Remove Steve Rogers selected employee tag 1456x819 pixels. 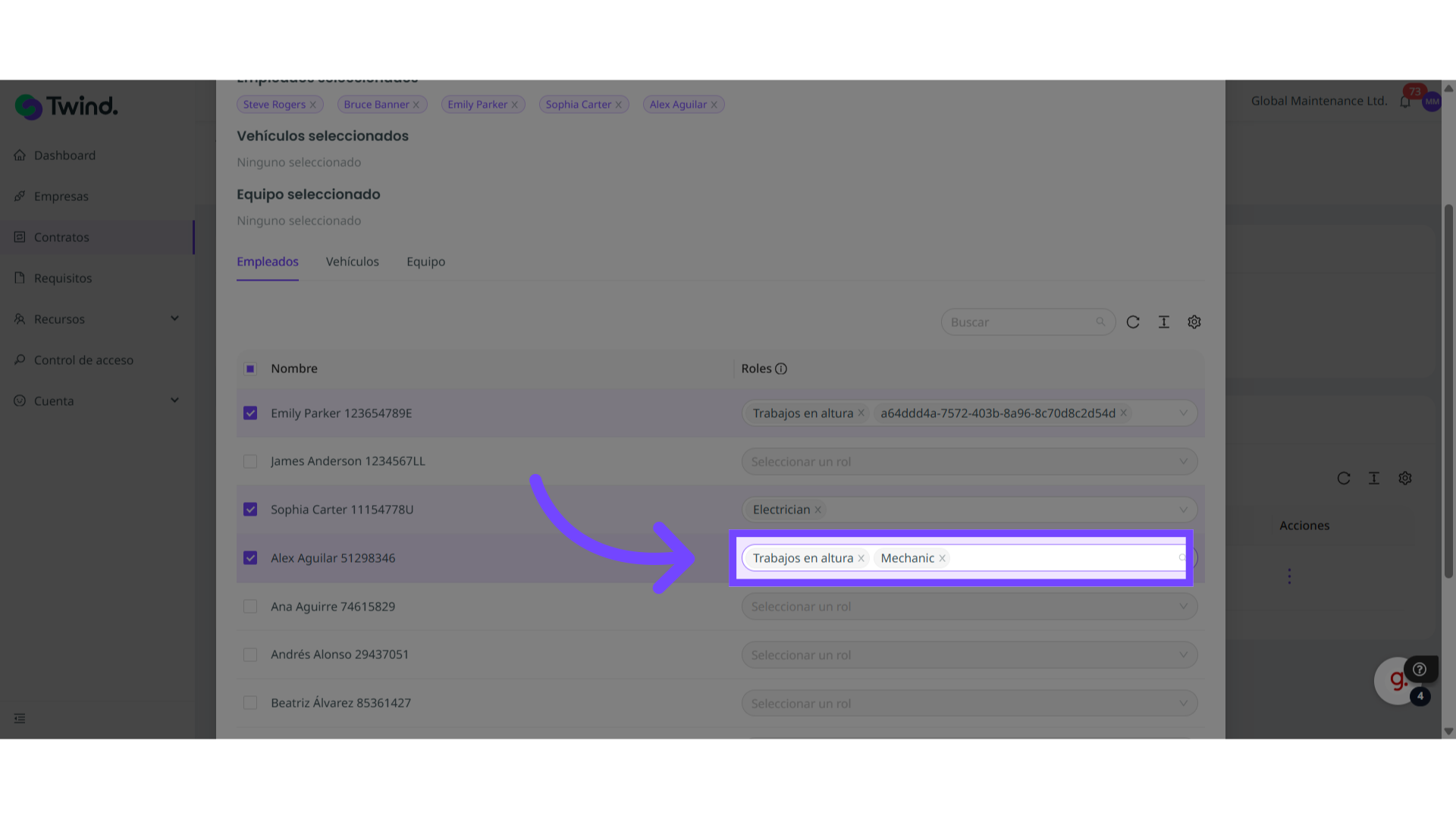point(312,105)
